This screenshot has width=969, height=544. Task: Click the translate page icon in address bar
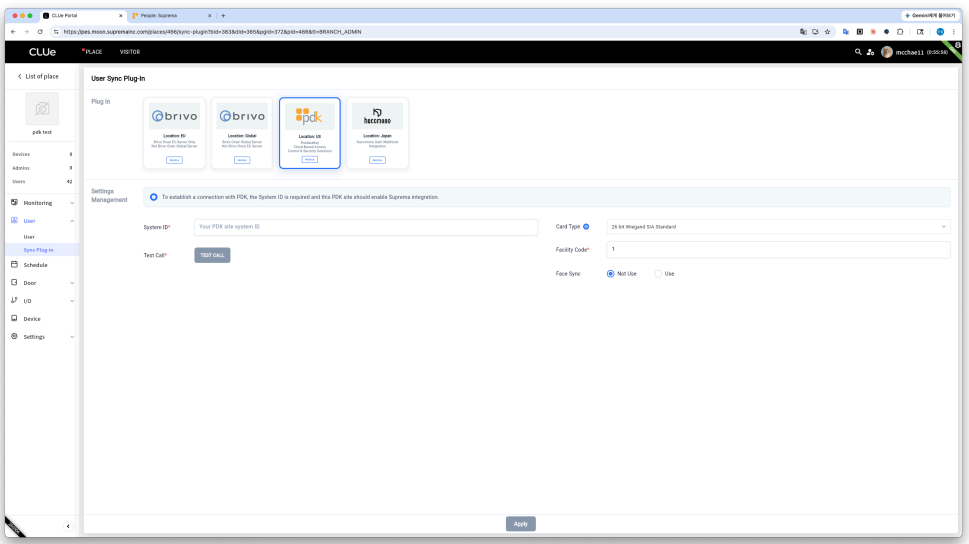point(803,32)
